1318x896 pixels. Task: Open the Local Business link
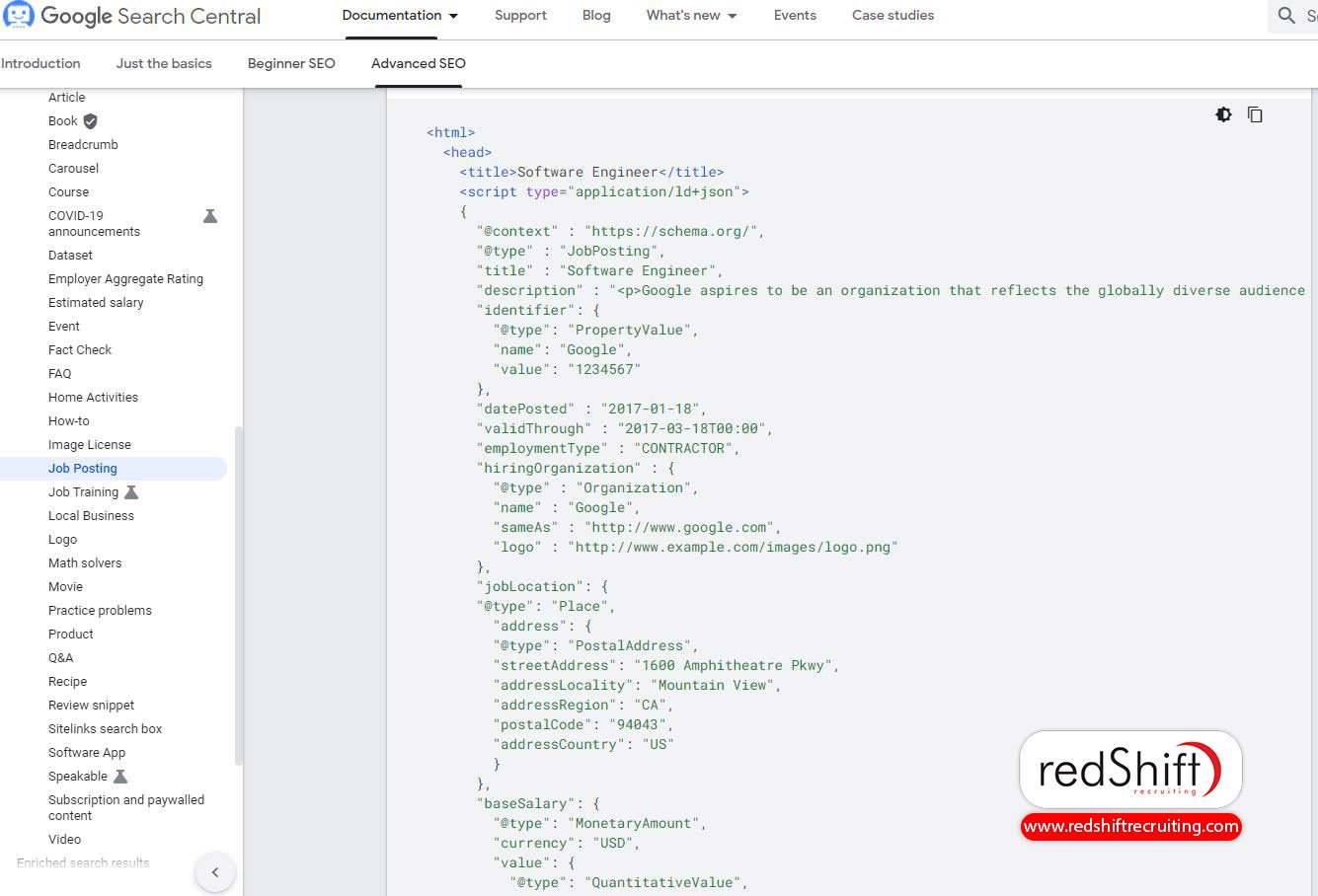(91, 516)
